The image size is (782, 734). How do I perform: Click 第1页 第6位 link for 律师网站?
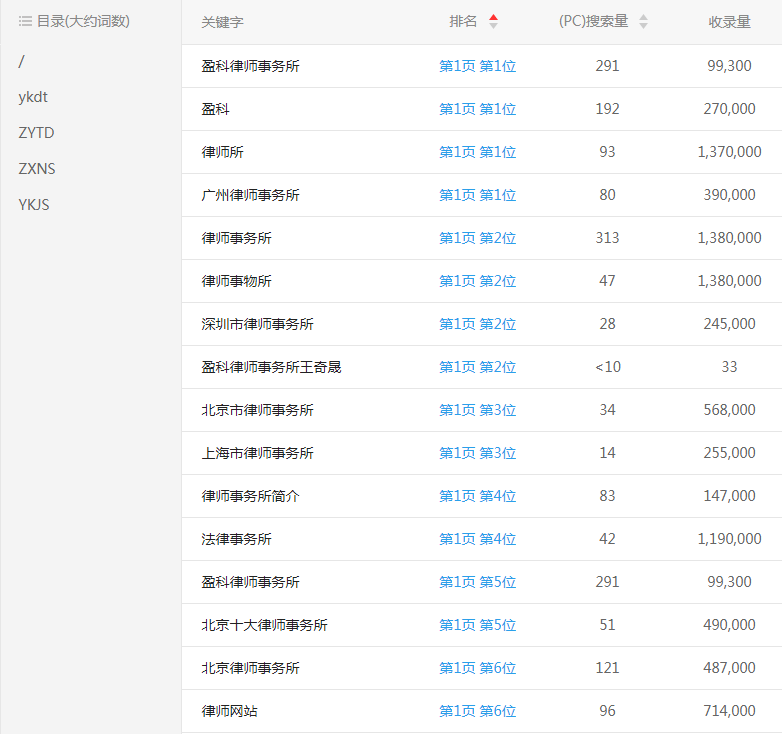tap(477, 711)
